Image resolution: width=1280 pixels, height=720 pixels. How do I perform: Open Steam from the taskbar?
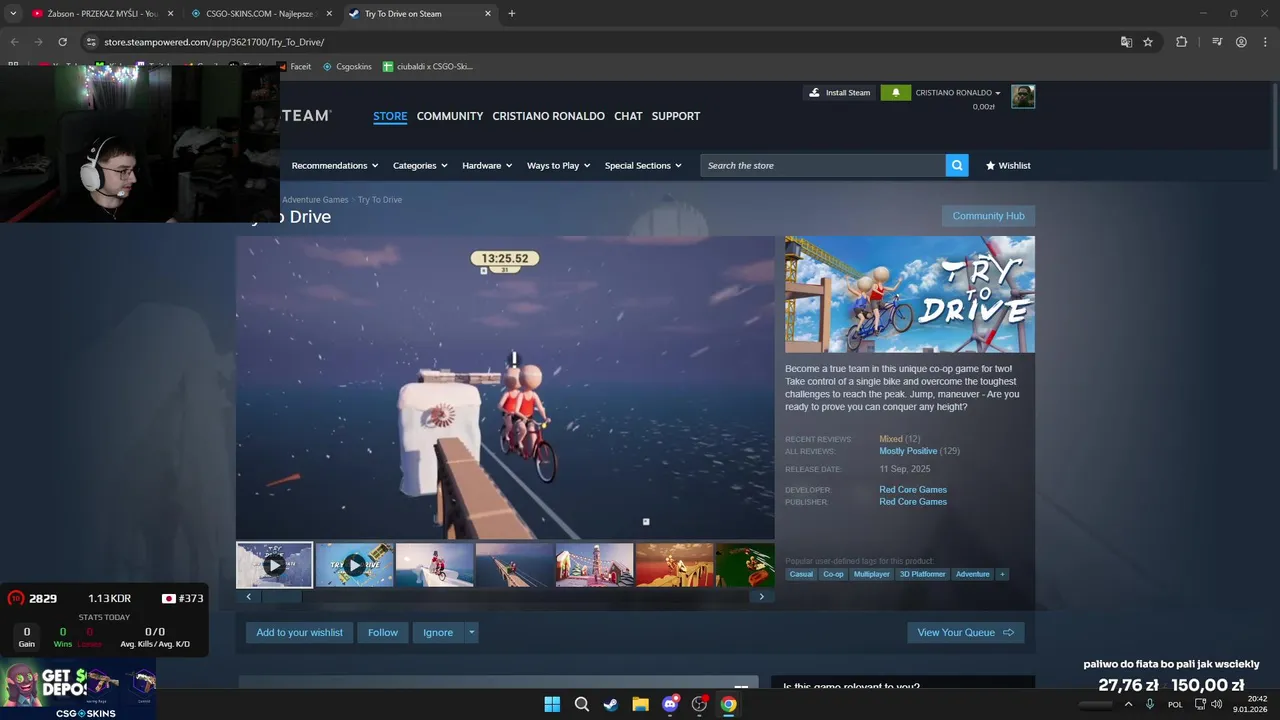click(611, 704)
